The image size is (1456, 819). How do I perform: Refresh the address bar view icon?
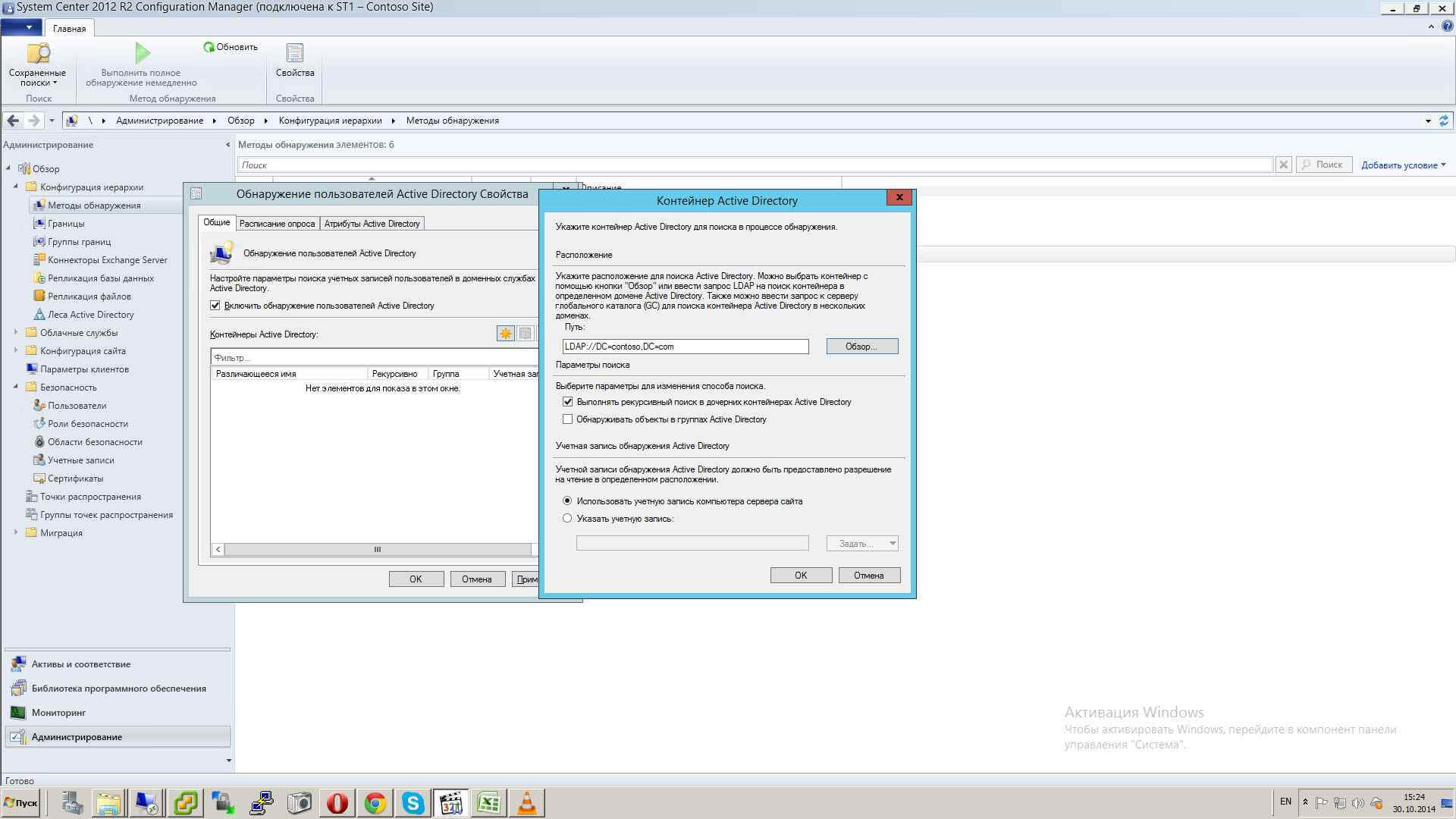coord(1444,121)
